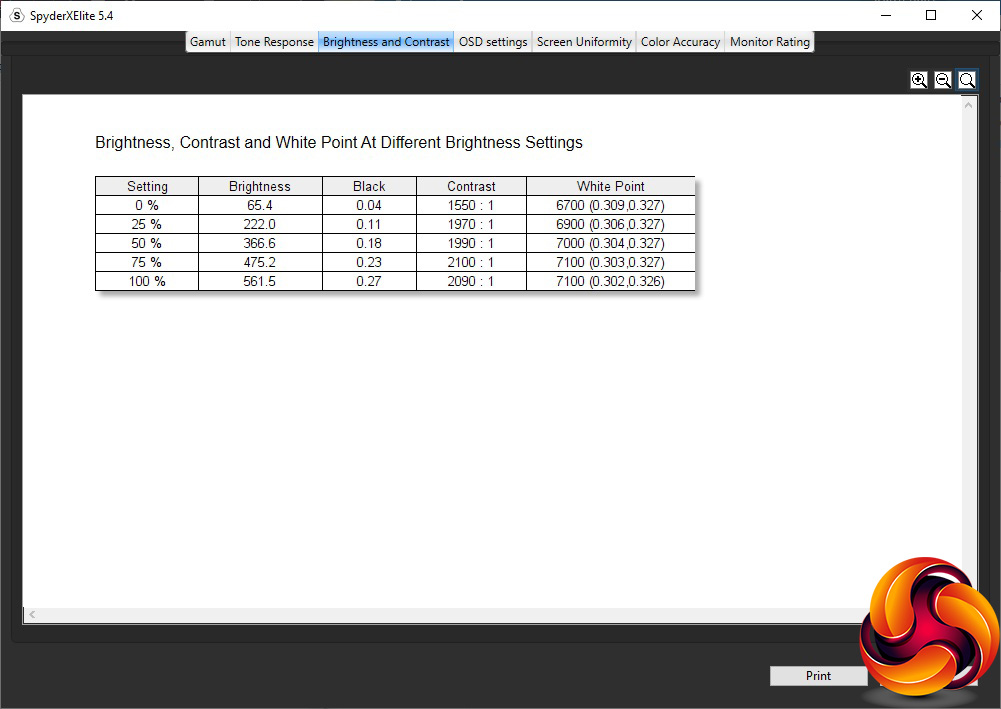Switch to the Screen Uniformity tab
1001x709 pixels.
[x=584, y=42]
